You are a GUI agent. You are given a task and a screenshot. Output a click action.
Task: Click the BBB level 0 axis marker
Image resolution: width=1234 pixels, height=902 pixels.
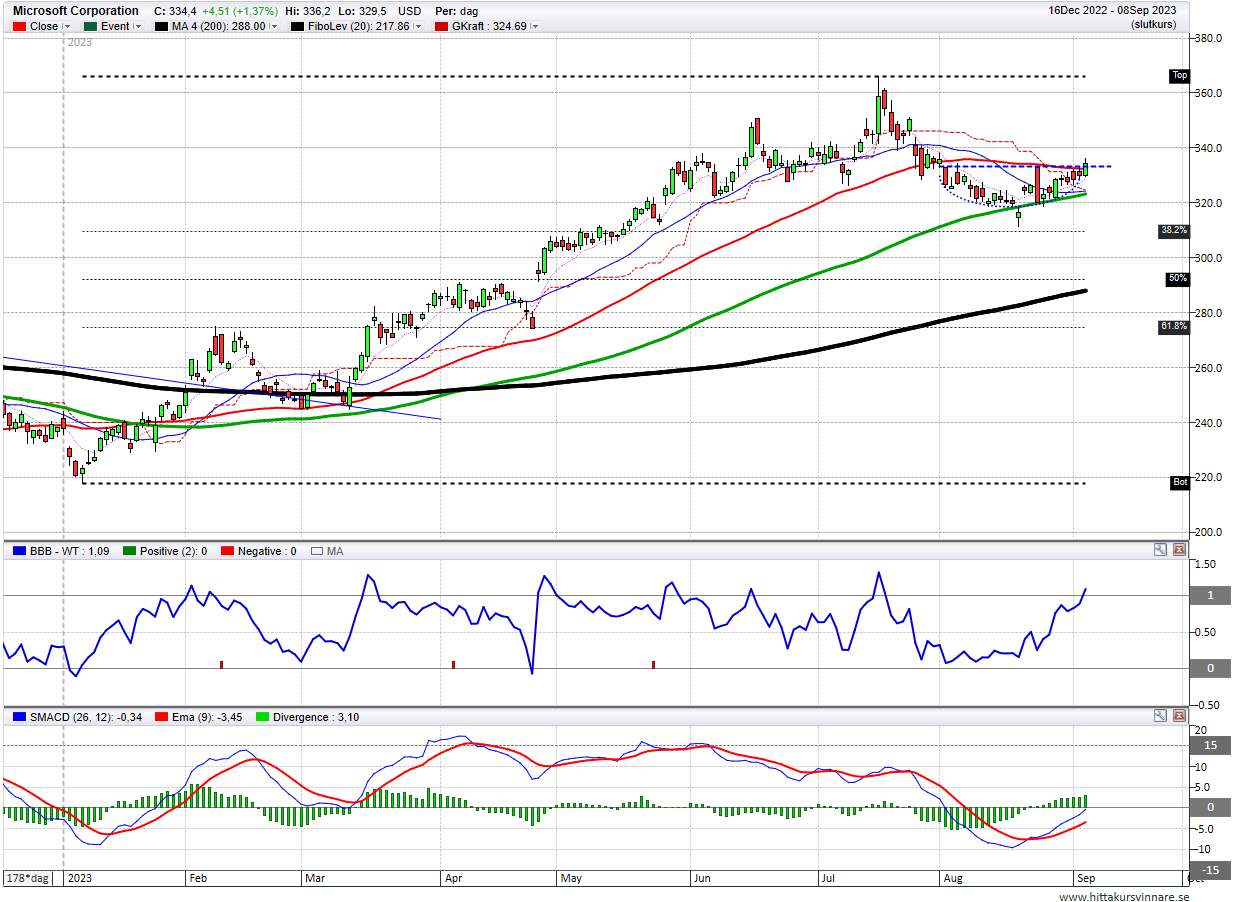[x=1210, y=668]
